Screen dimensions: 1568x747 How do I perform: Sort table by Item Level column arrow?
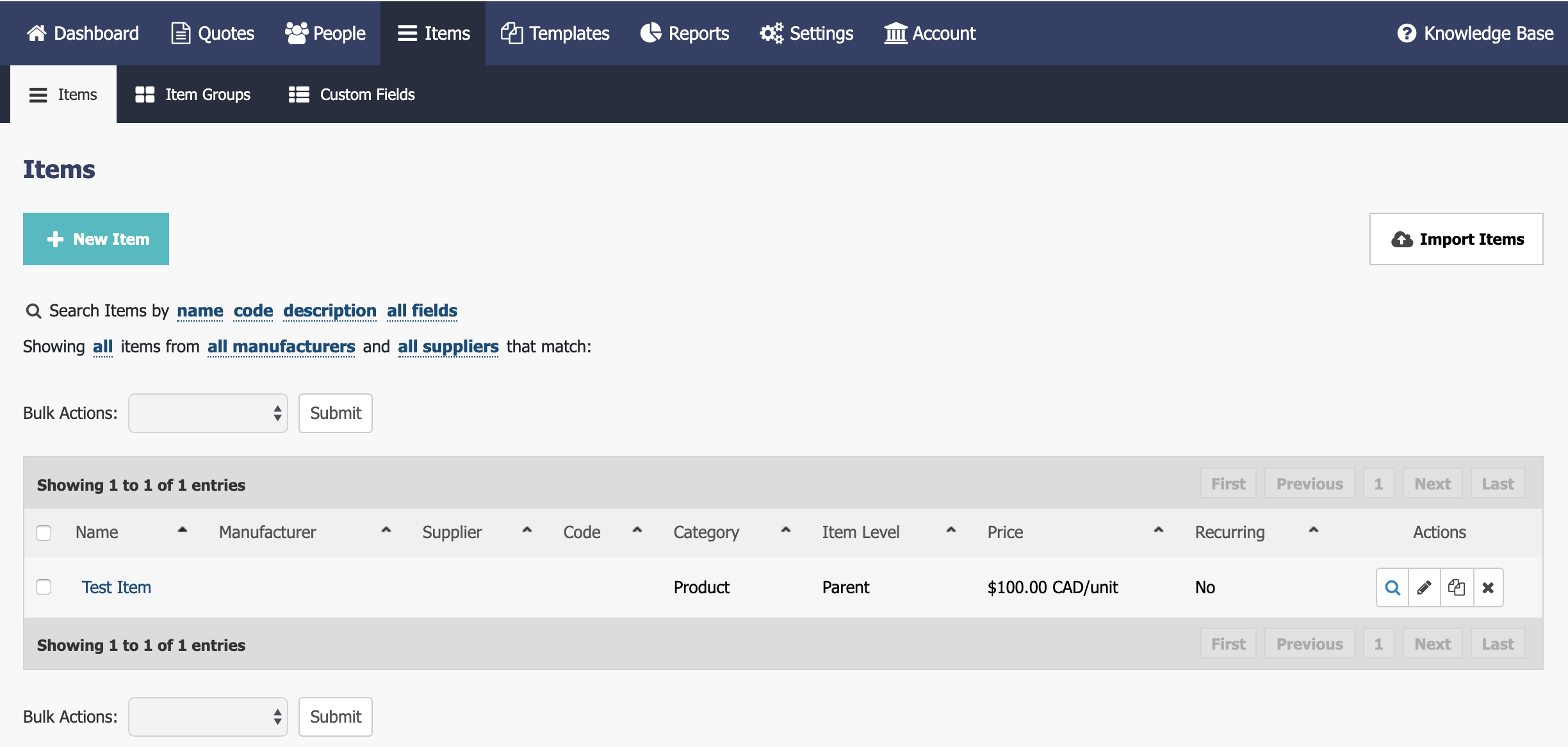pyautogui.click(x=951, y=530)
